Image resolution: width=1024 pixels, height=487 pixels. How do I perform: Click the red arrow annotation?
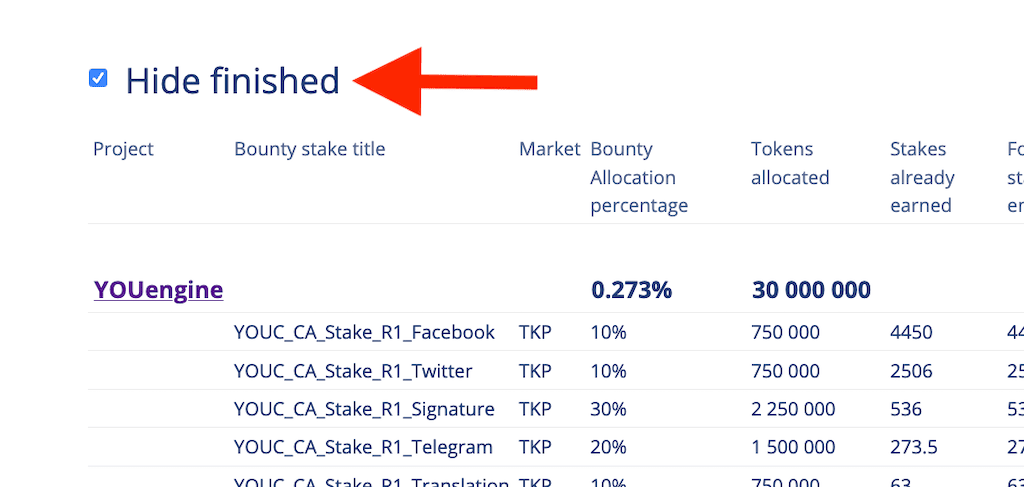point(445,82)
